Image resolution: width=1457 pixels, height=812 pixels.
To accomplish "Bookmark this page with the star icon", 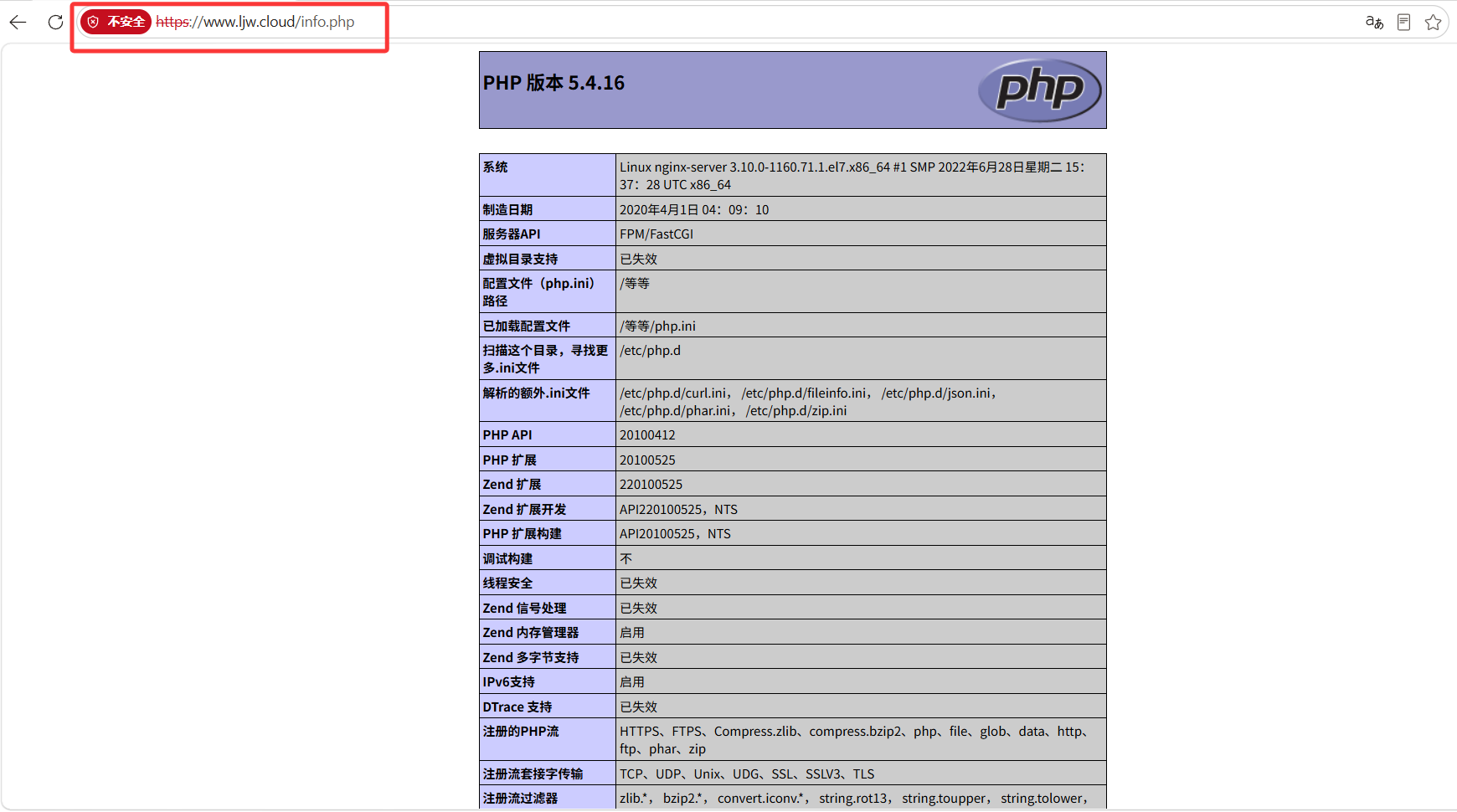I will point(1434,23).
